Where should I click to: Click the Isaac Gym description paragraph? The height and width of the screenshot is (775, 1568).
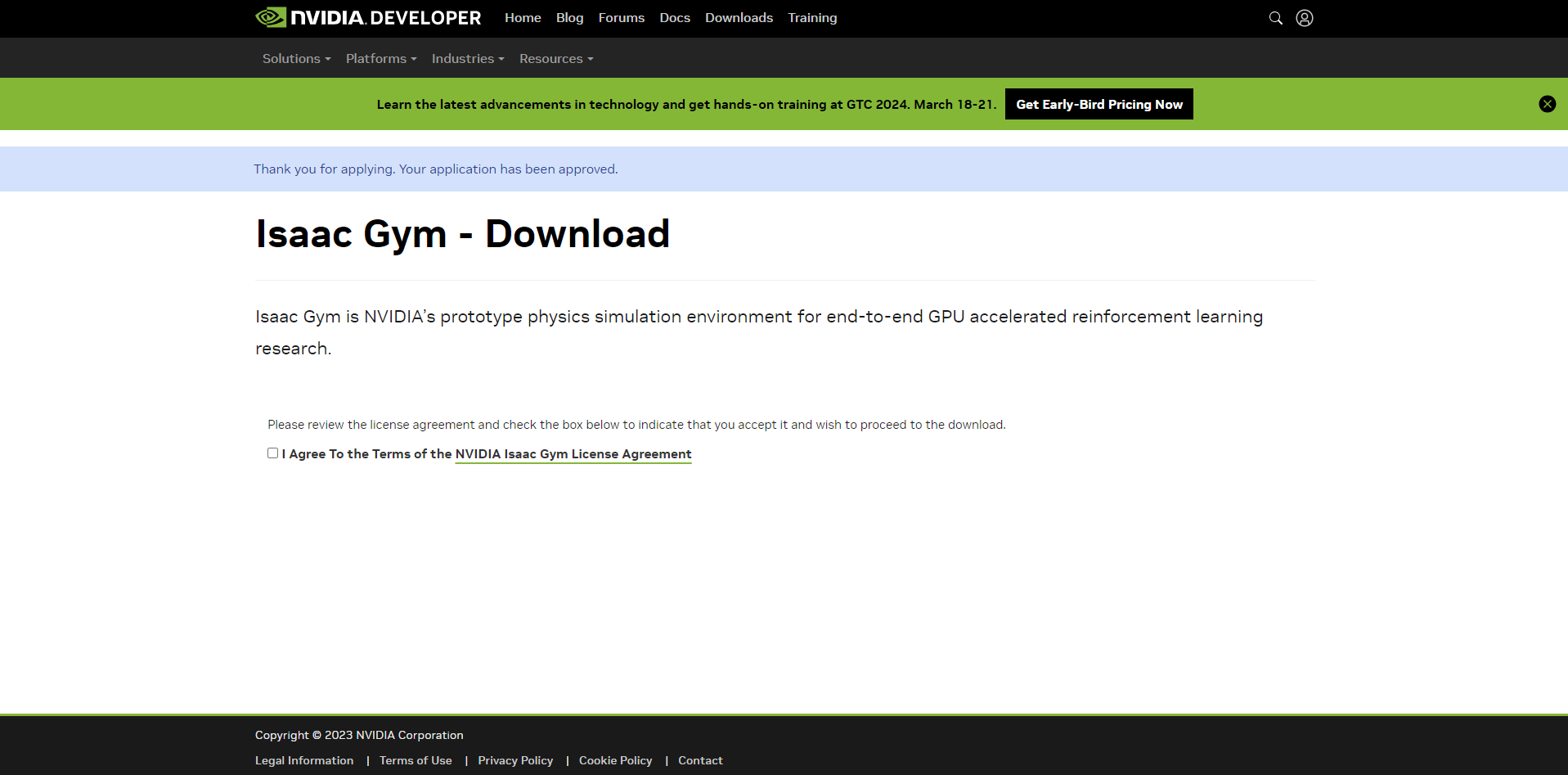pos(759,332)
